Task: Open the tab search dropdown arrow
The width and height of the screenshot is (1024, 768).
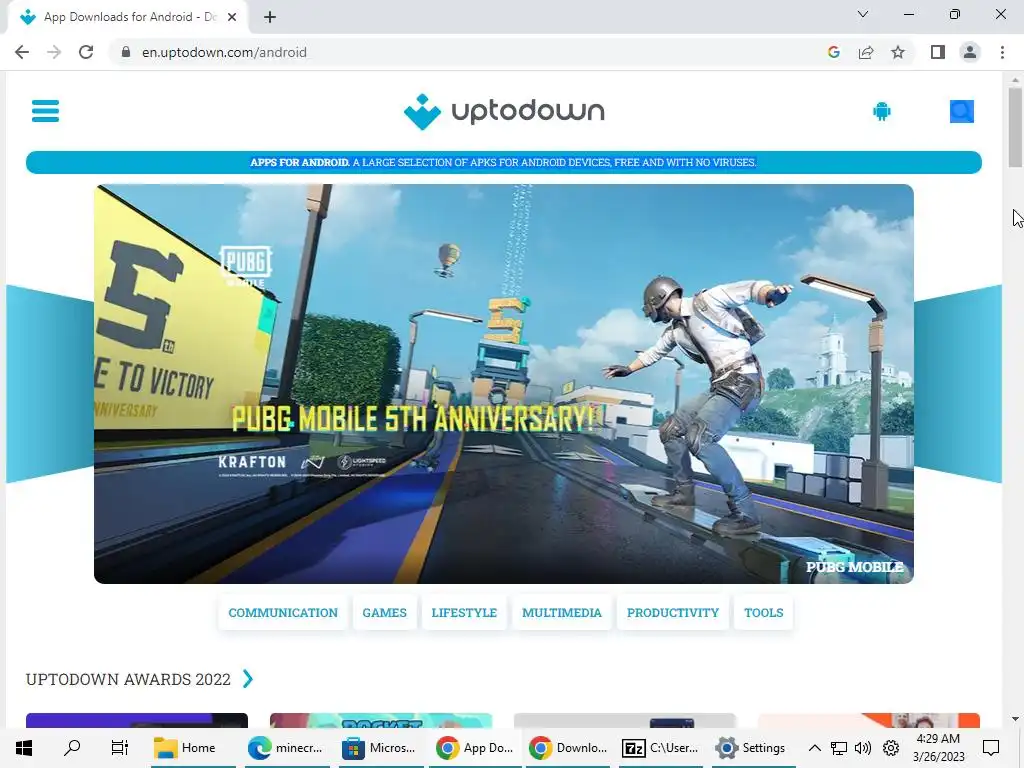Action: pyautogui.click(x=863, y=14)
